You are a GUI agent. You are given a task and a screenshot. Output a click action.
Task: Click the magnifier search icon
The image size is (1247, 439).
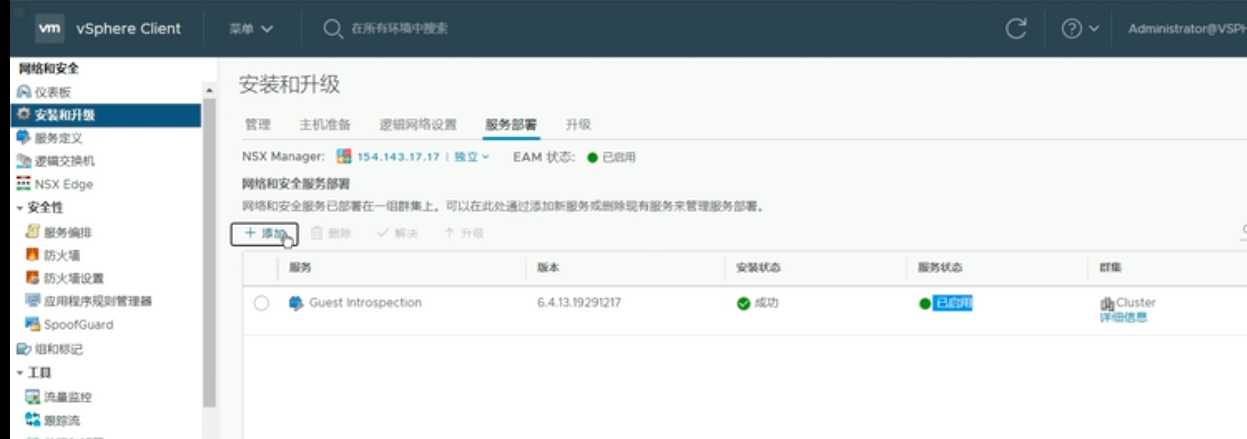(333, 29)
